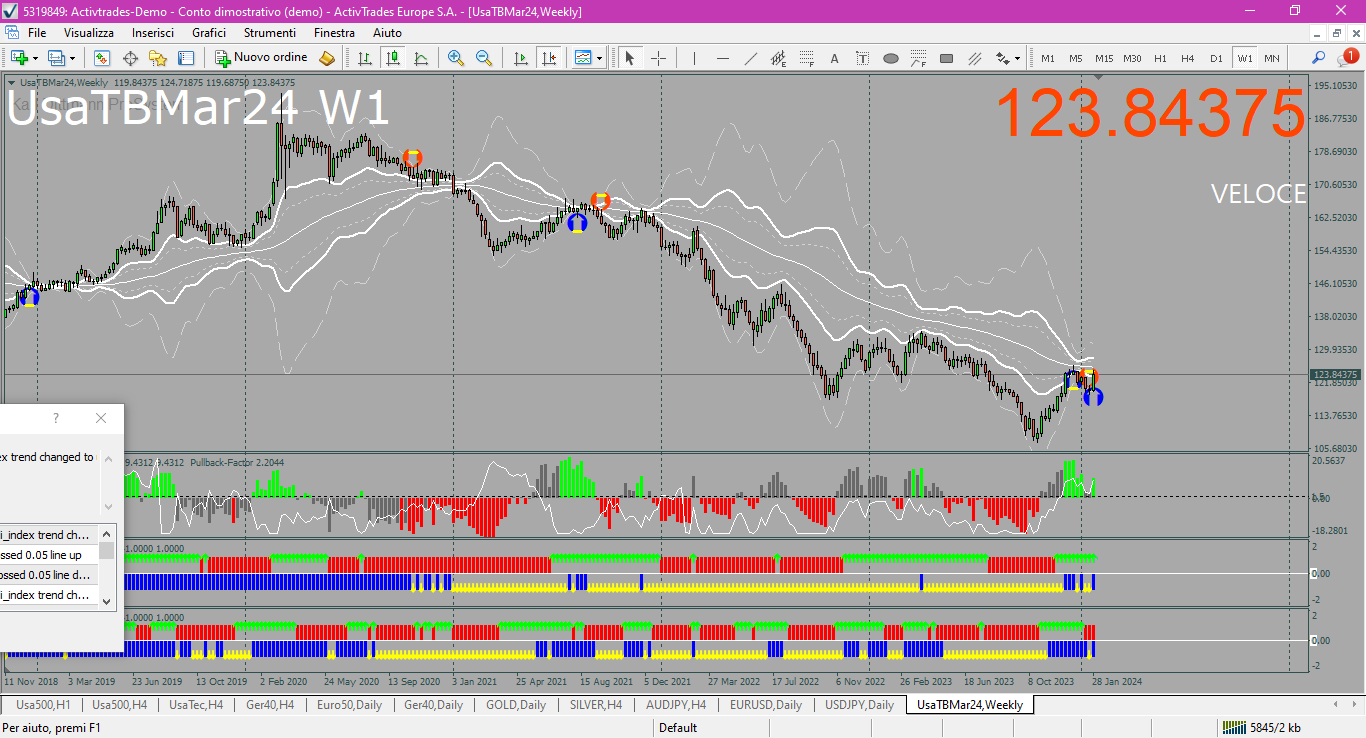Toggle chart auto scroll
Image resolution: width=1366 pixels, height=738 pixels.
(x=520, y=58)
